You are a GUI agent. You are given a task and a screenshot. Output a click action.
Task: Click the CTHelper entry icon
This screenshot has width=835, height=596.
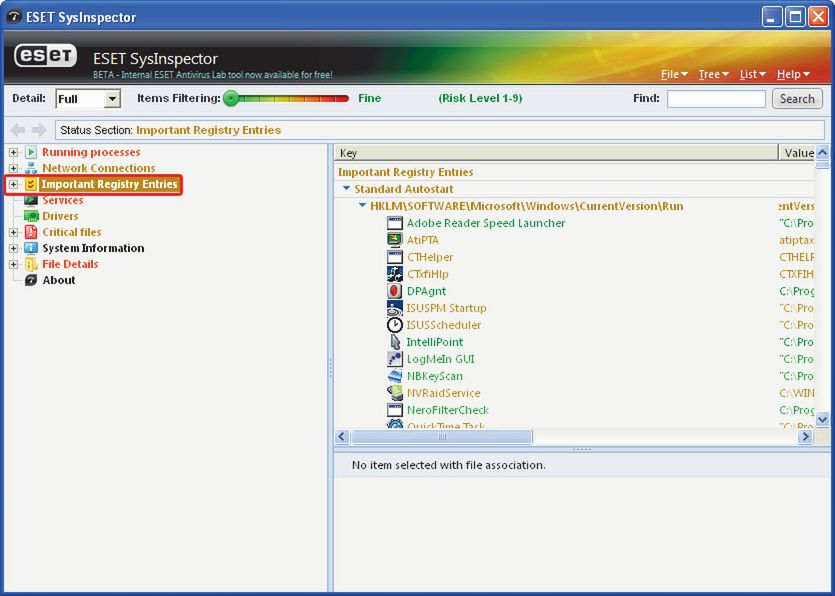coord(395,257)
